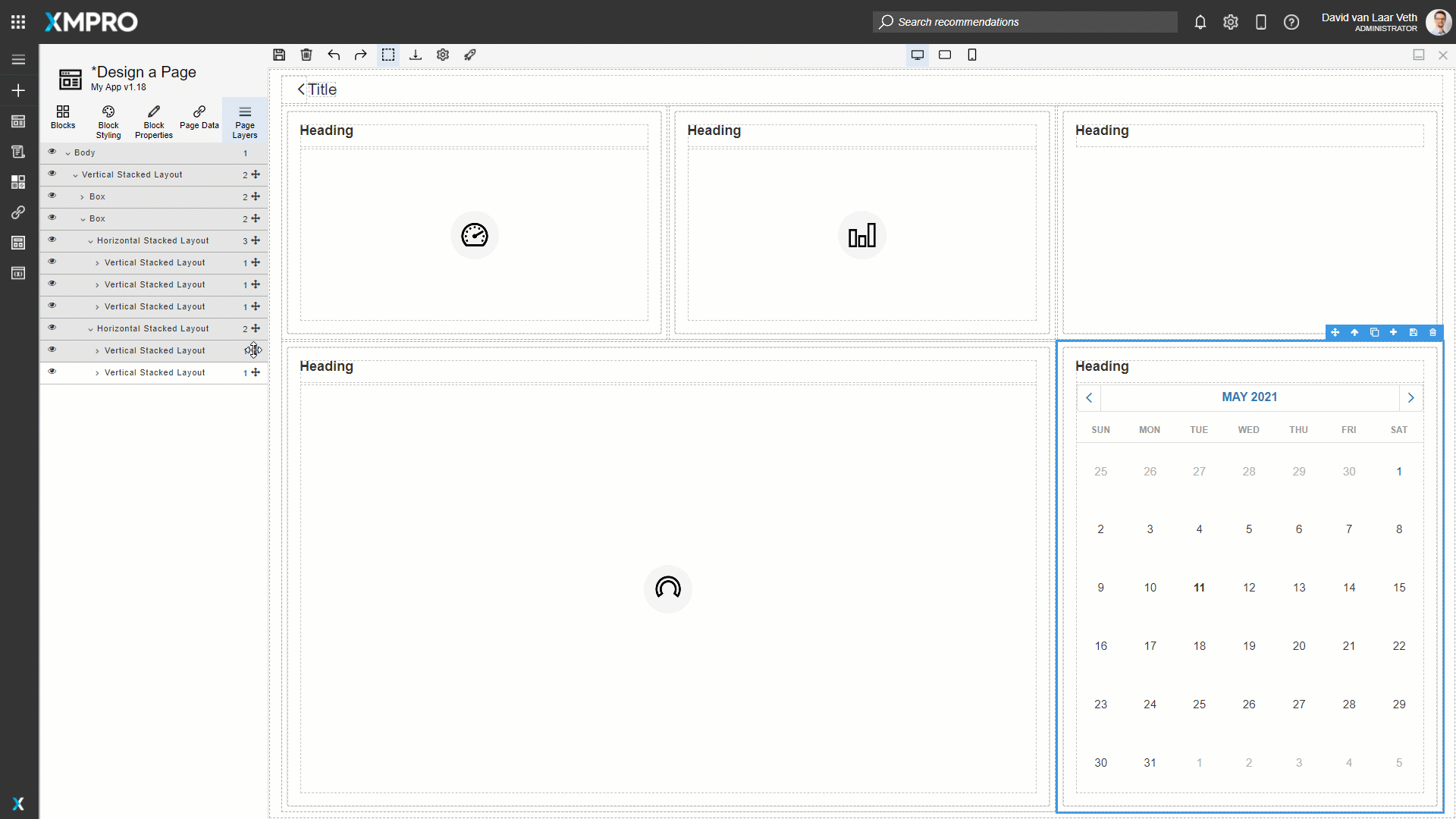The image size is (1456, 819).
Task: Click the plus icon on the blue block toolbar
Action: coord(1393,332)
